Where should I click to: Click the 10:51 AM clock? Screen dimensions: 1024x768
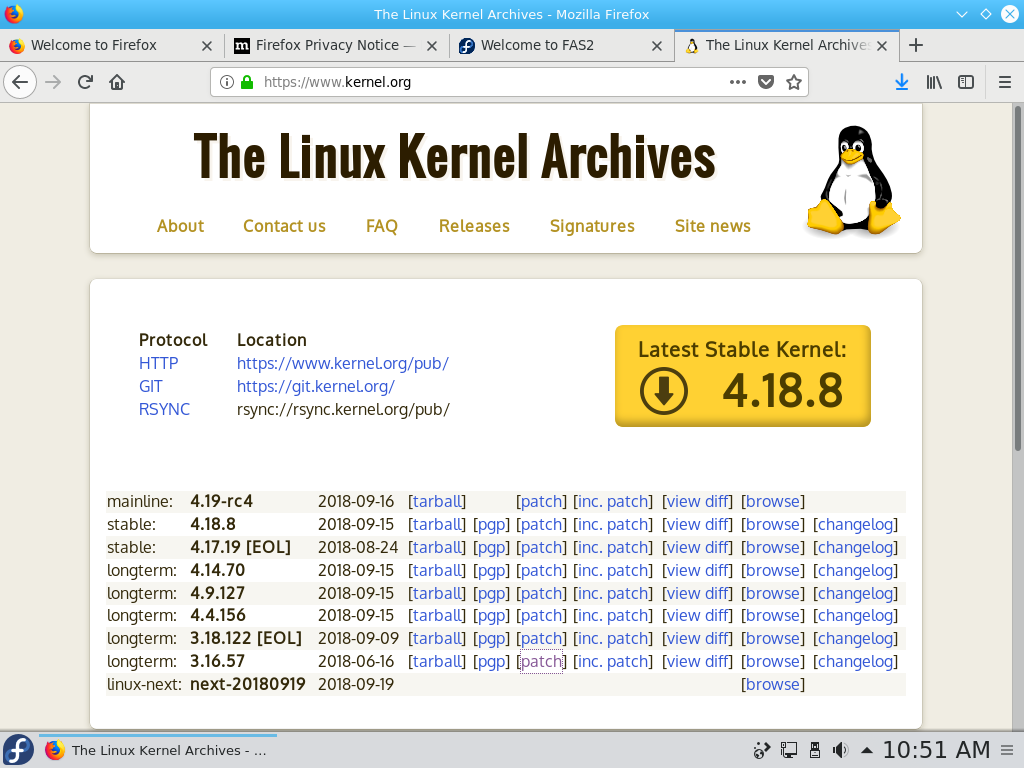[x=936, y=750]
